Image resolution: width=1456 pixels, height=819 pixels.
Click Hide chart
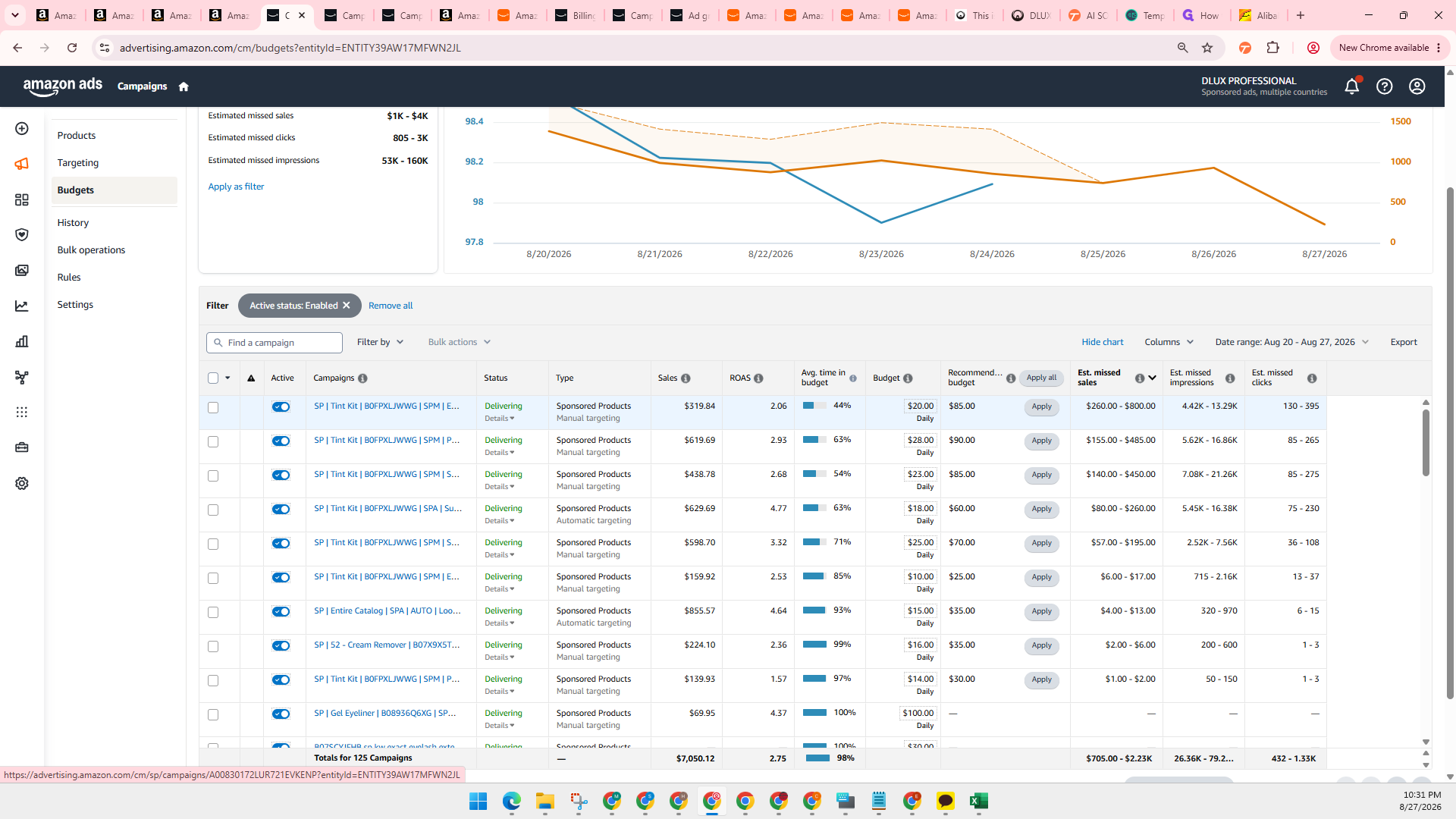1103,343
